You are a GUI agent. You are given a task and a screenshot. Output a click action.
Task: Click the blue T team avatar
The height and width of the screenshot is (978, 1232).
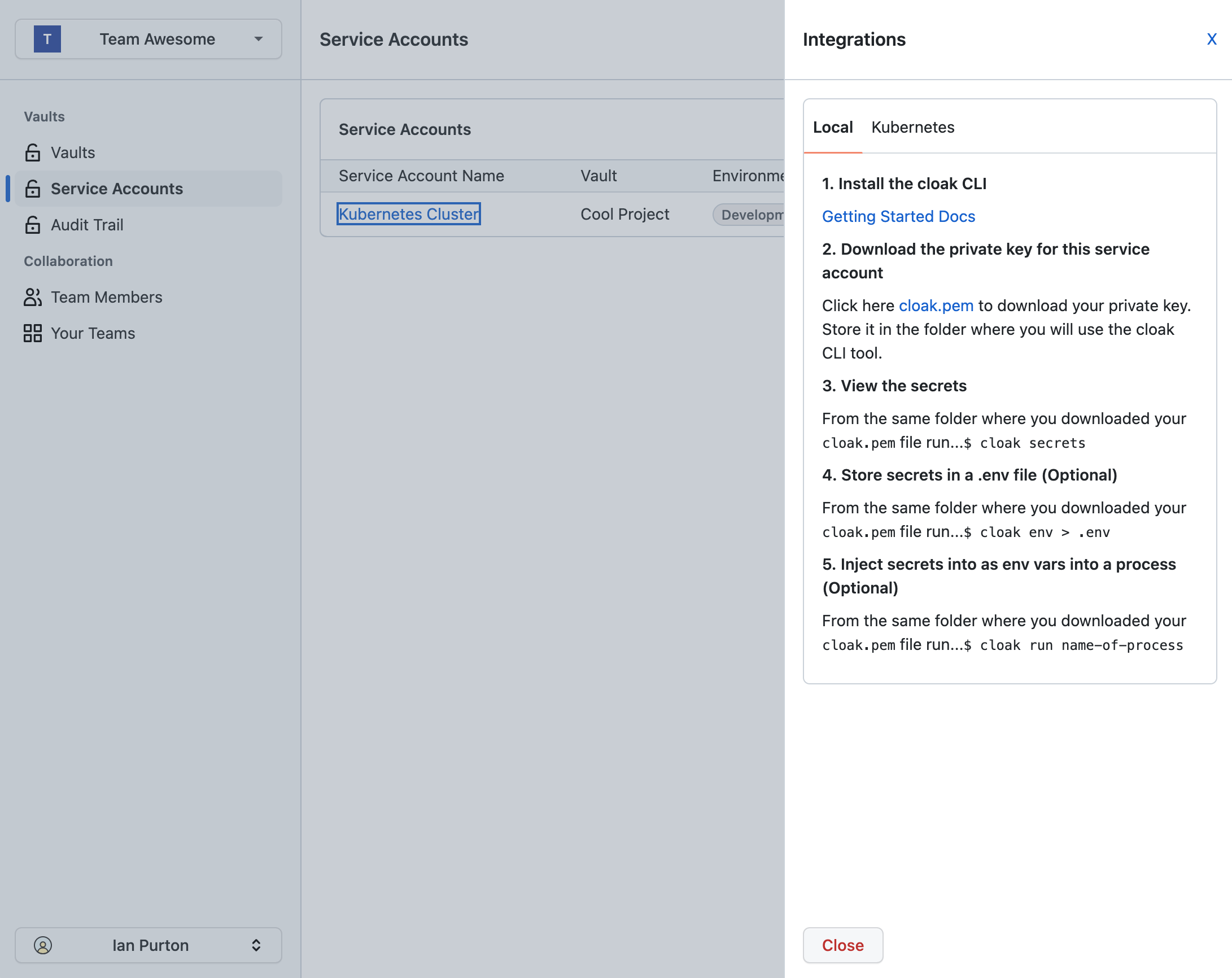(47, 39)
